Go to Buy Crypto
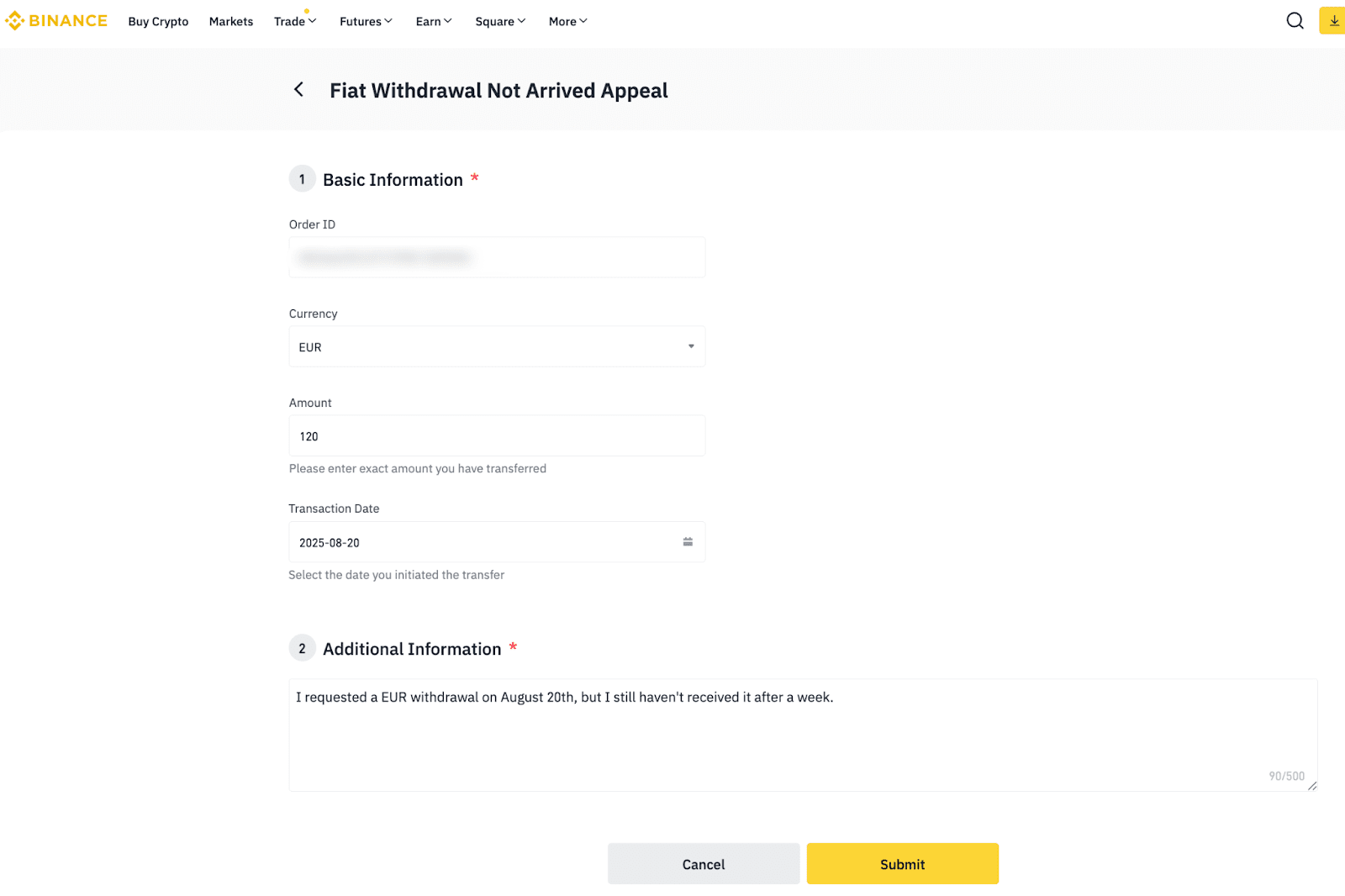This screenshot has width=1345, height=896. (158, 22)
